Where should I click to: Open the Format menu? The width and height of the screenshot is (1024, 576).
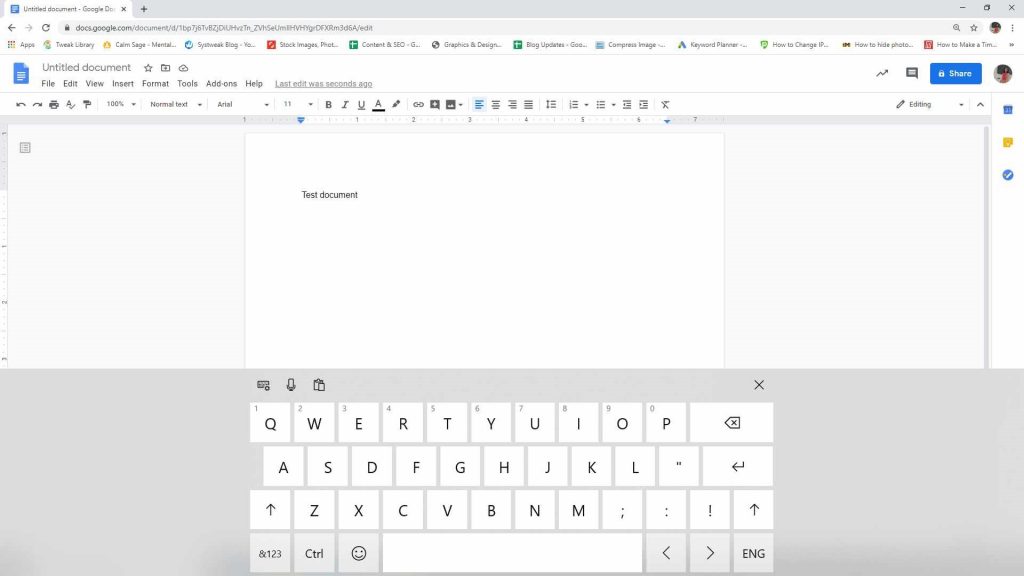155,84
